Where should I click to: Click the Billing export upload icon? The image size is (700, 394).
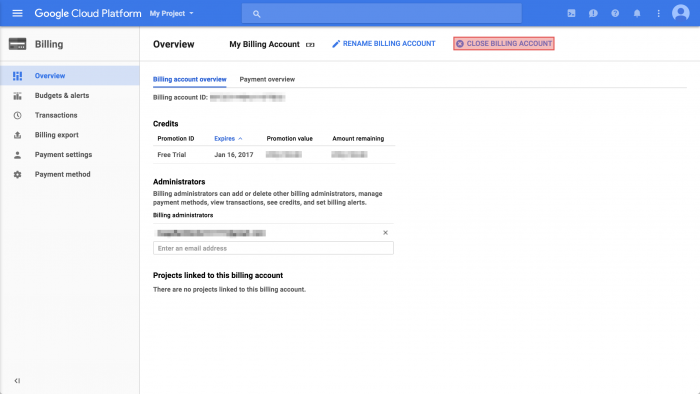17,135
